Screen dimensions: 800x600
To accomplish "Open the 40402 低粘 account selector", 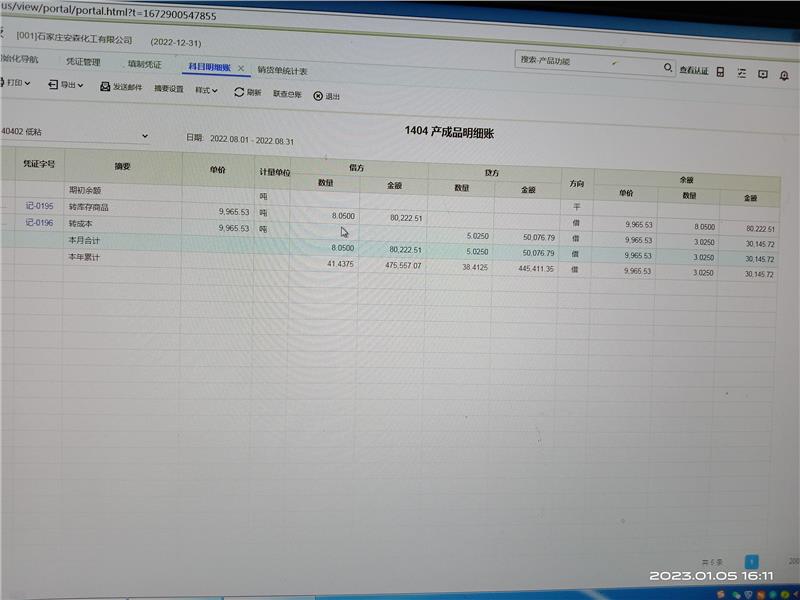I will (x=144, y=135).
